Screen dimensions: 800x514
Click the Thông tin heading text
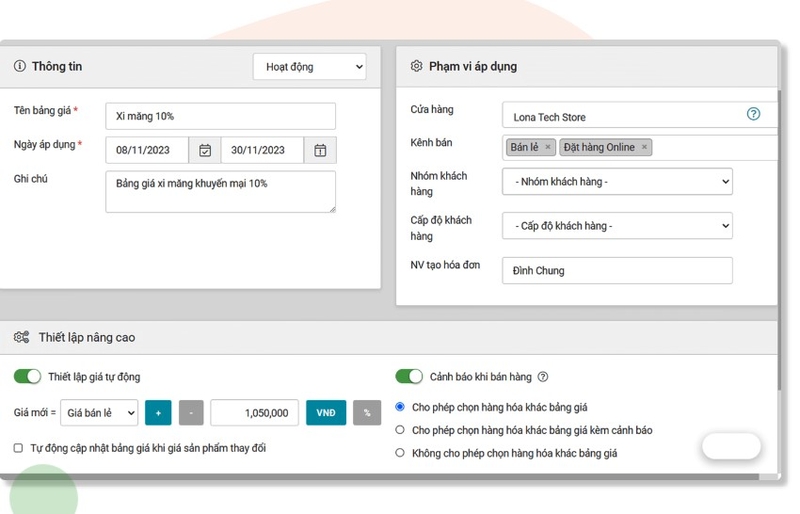57,66
